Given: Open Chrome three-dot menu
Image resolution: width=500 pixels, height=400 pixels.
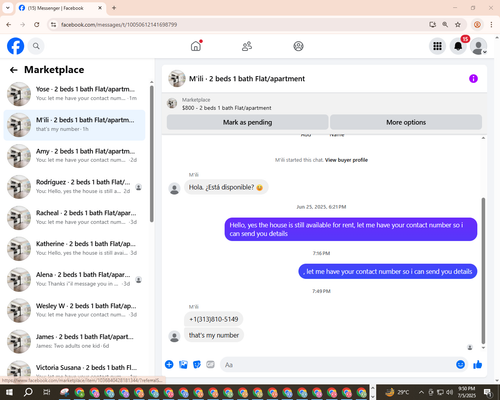Looking at the screenshot, I should [x=491, y=25].
